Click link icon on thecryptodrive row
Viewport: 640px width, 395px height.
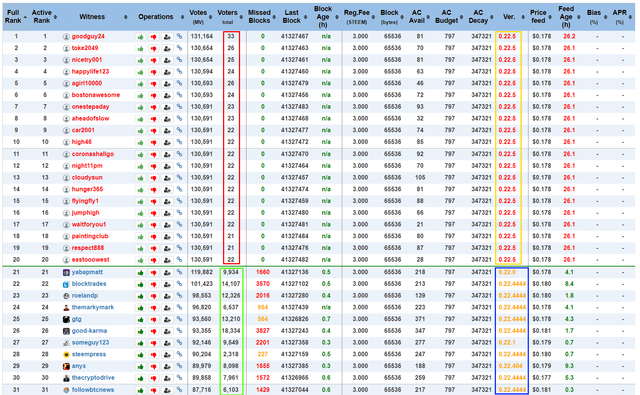coord(179,378)
